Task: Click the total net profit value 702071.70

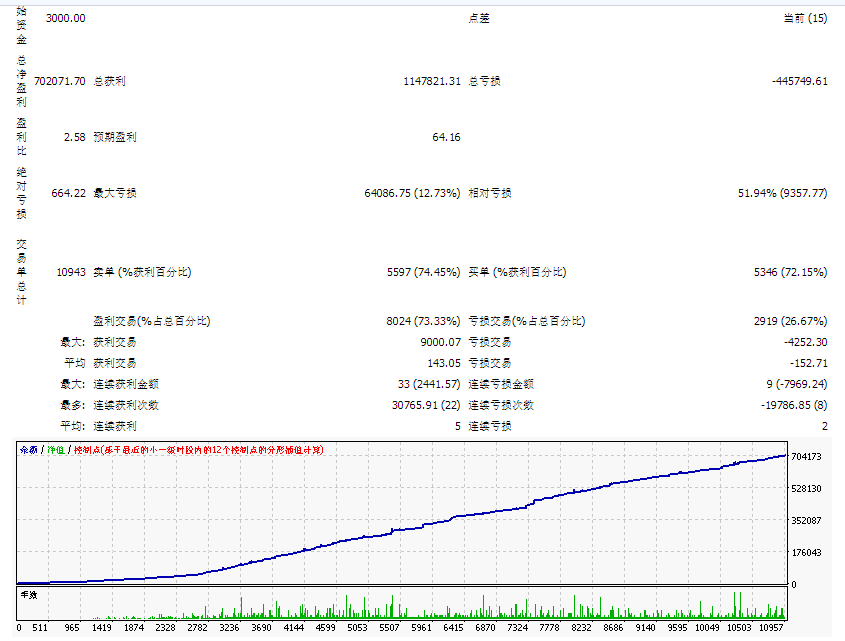Action: pos(59,81)
